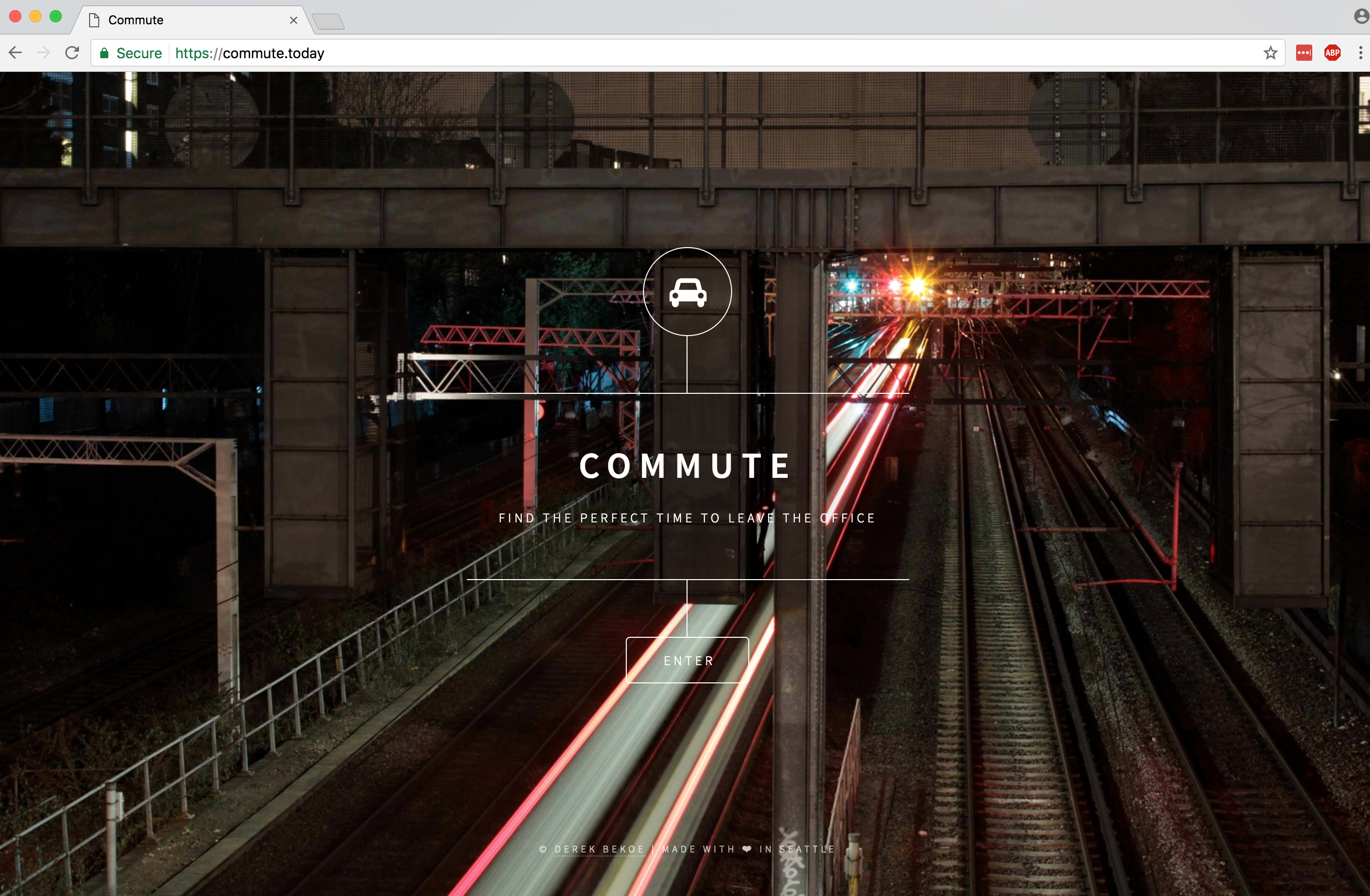Open a new tab with the new-tab button
The image size is (1370, 896).
tap(329, 21)
